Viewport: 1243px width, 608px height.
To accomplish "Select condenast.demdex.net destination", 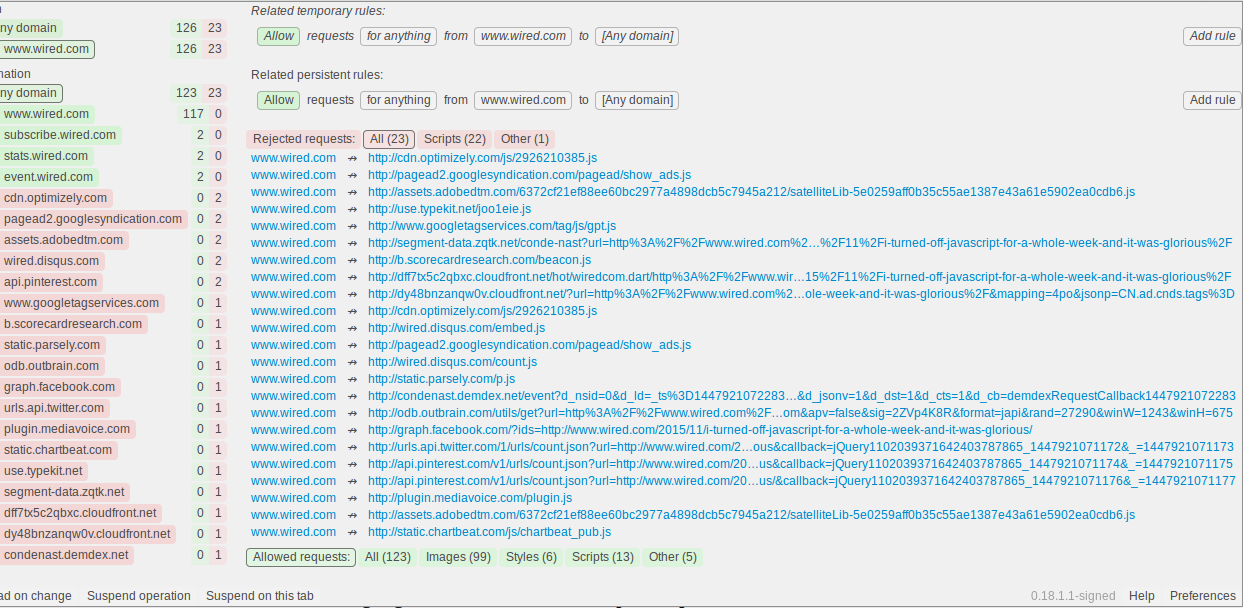I will coord(66,555).
